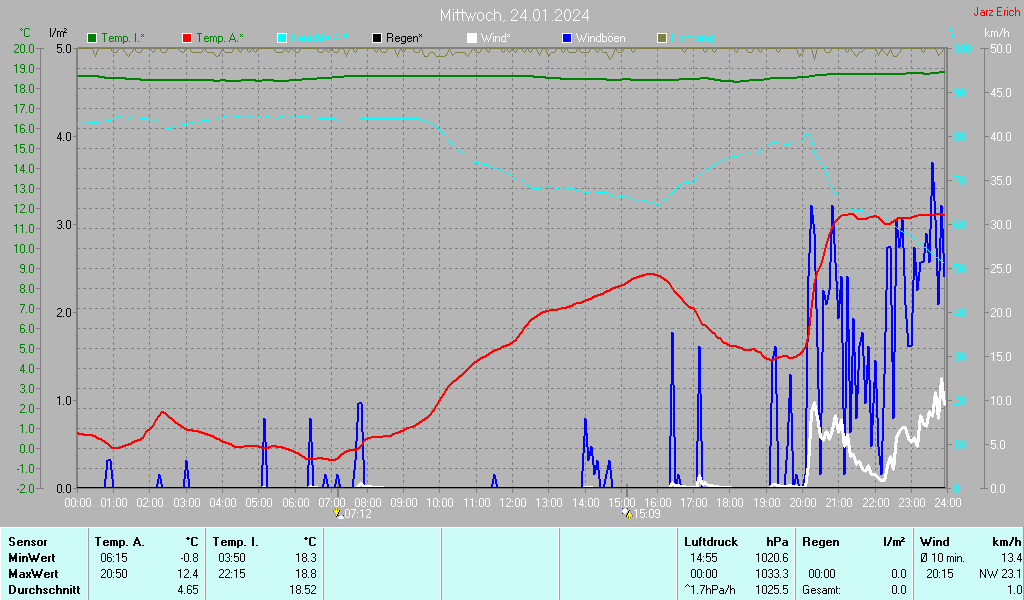This screenshot has width=1024, height=600.
Task: Click the '50.0' wind speed axis label
Action: tap(1000, 49)
